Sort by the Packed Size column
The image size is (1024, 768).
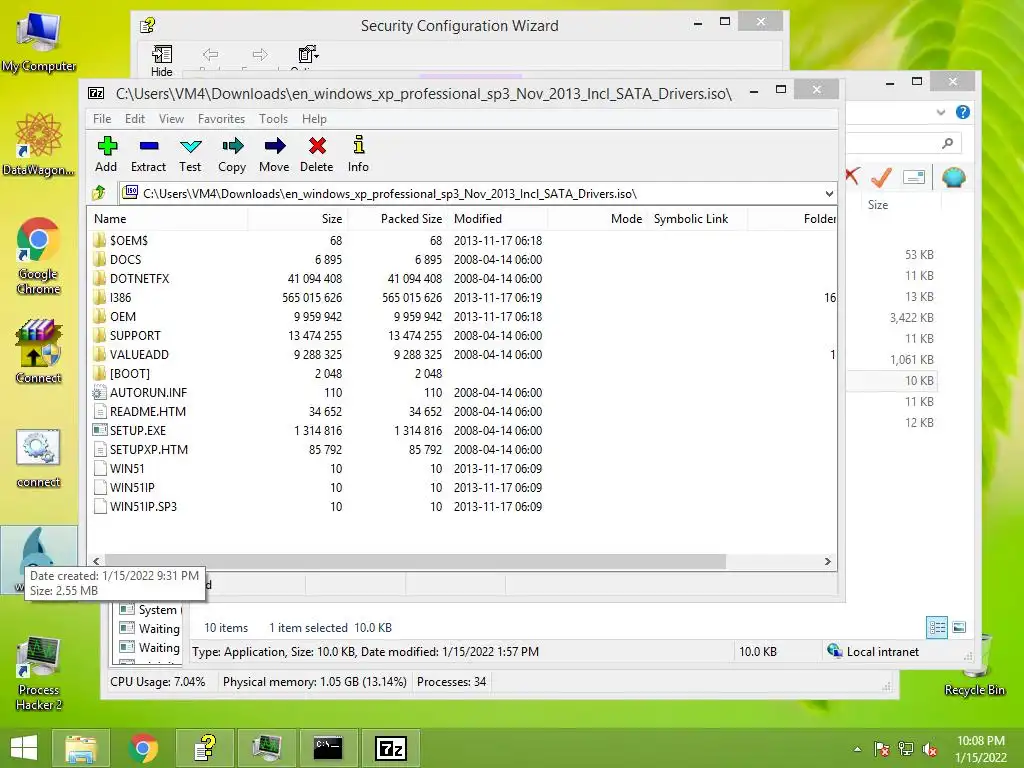pos(397,219)
